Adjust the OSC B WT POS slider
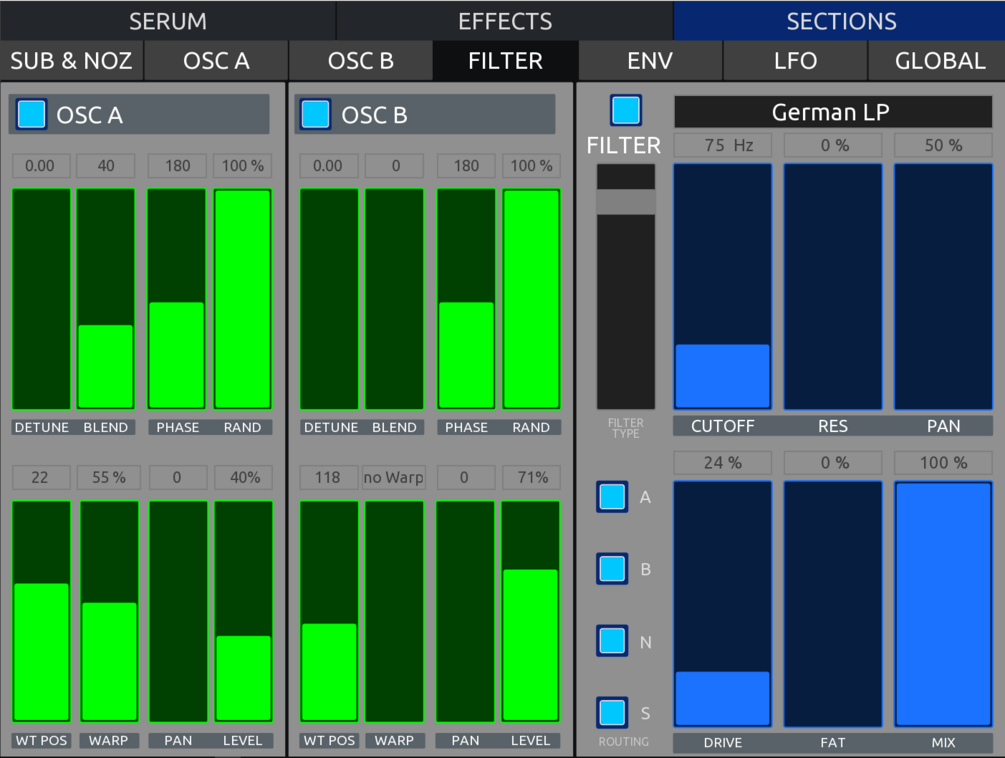1005x758 pixels. (x=329, y=611)
